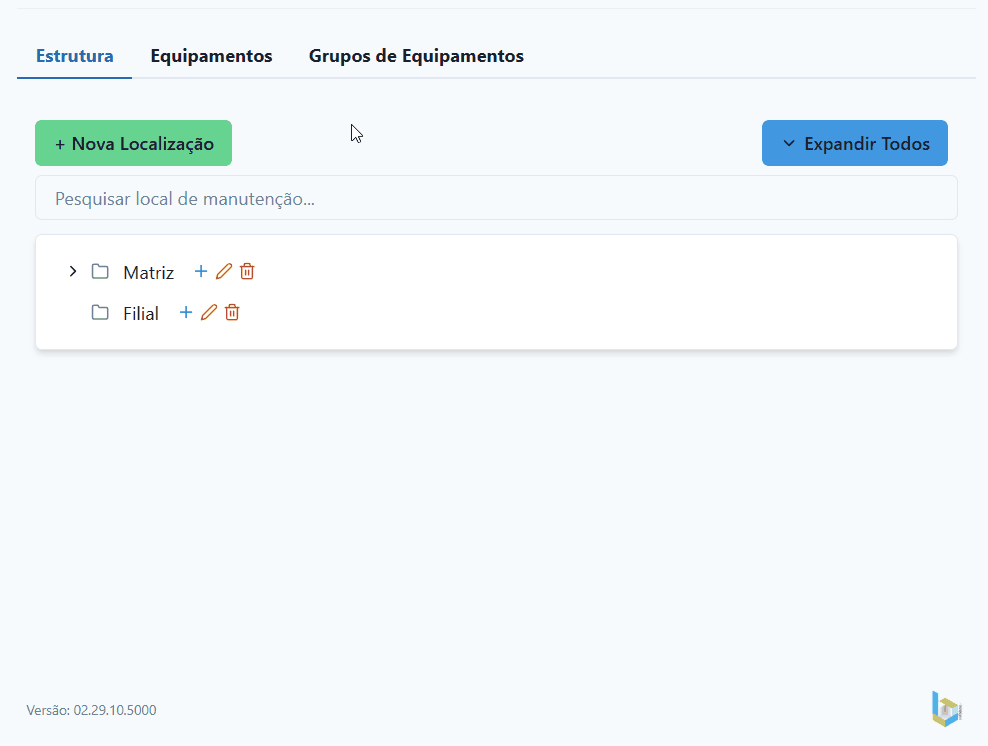Open the pencil editor for Filial

(x=208, y=312)
